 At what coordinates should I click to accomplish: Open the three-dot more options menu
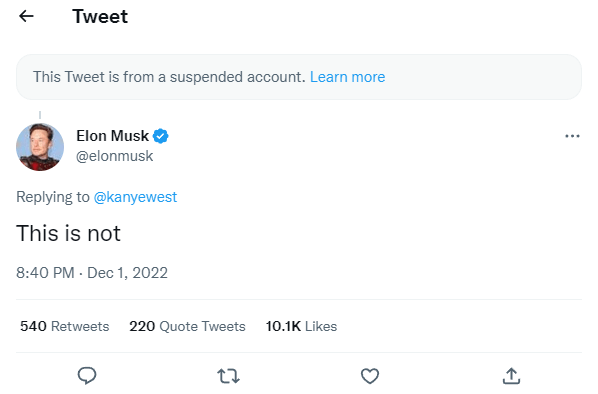[x=572, y=136]
